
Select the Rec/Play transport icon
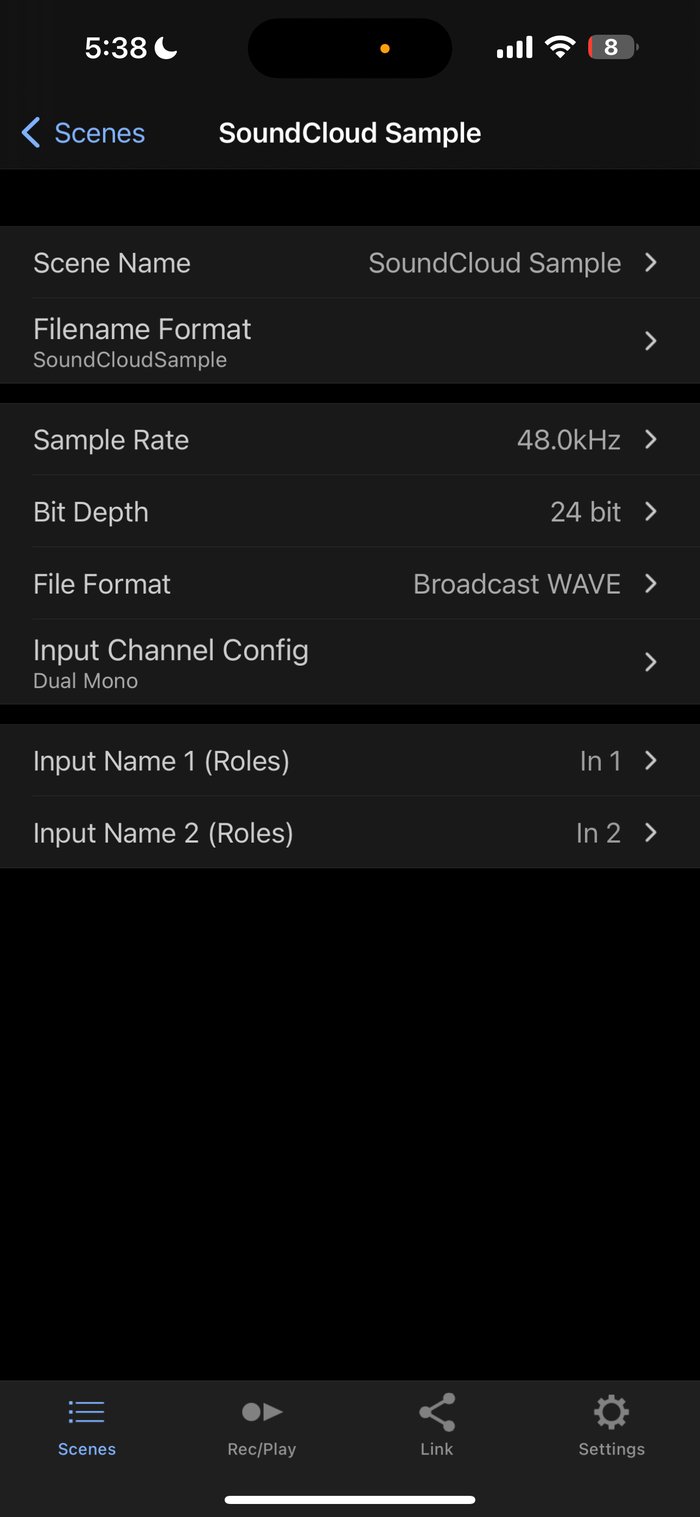[x=261, y=1411]
